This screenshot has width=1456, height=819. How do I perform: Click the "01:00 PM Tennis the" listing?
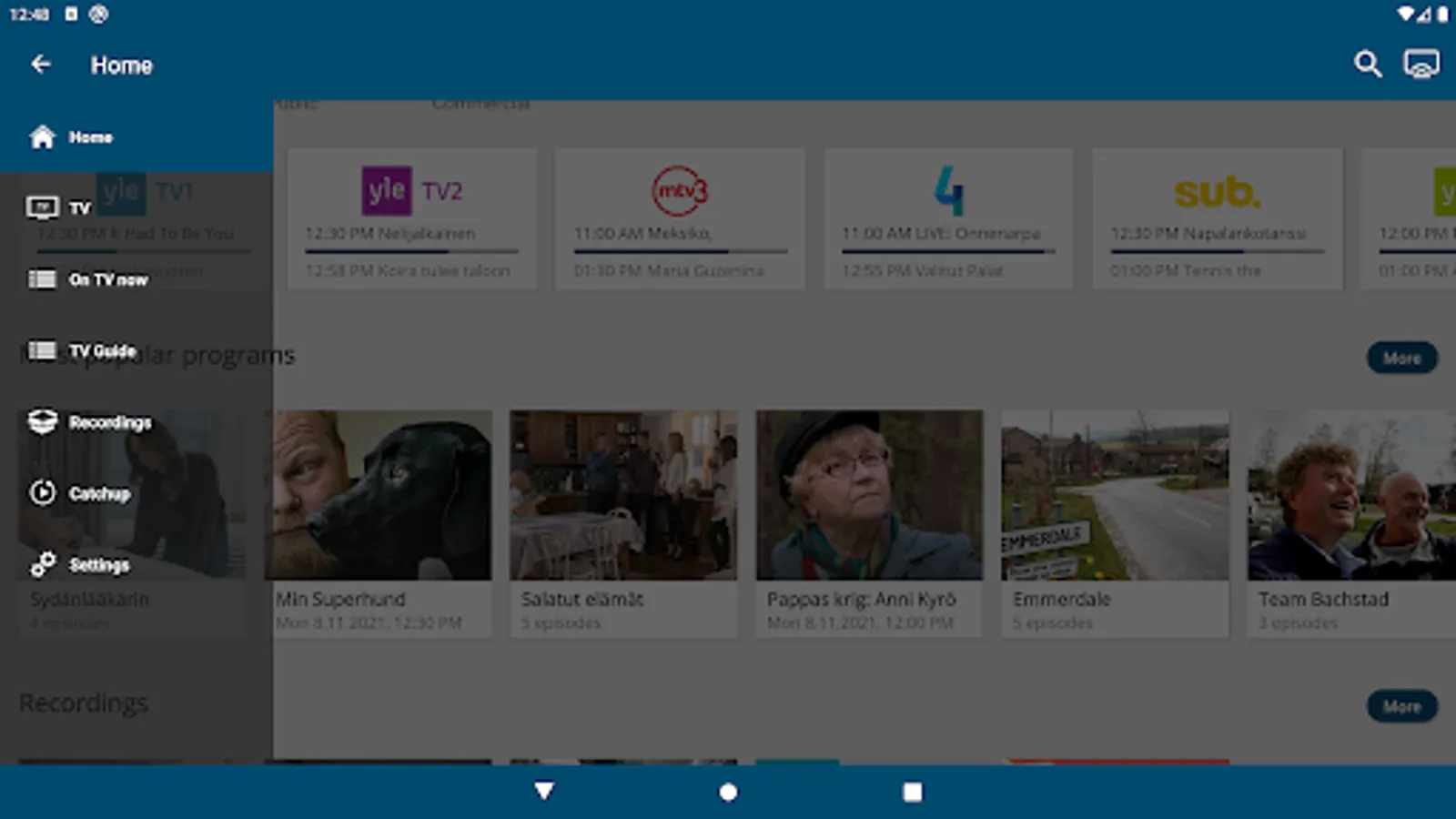pos(1185,270)
